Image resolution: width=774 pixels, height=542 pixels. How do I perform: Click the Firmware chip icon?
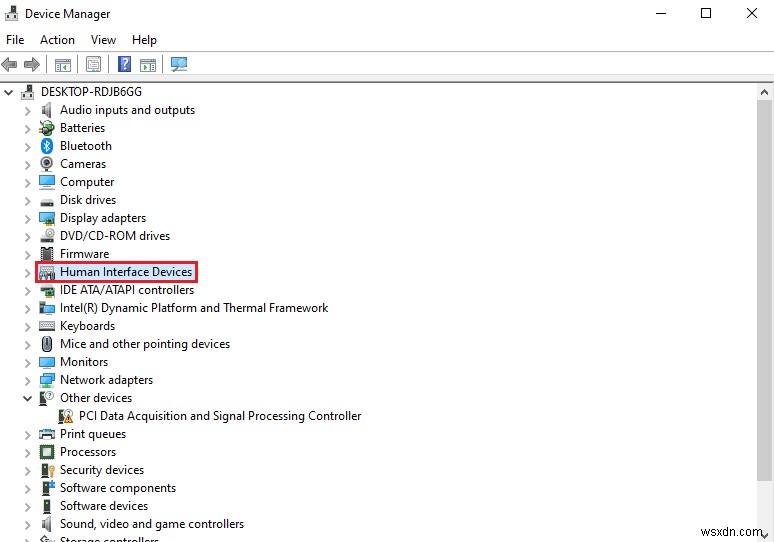pyautogui.click(x=47, y=254)
